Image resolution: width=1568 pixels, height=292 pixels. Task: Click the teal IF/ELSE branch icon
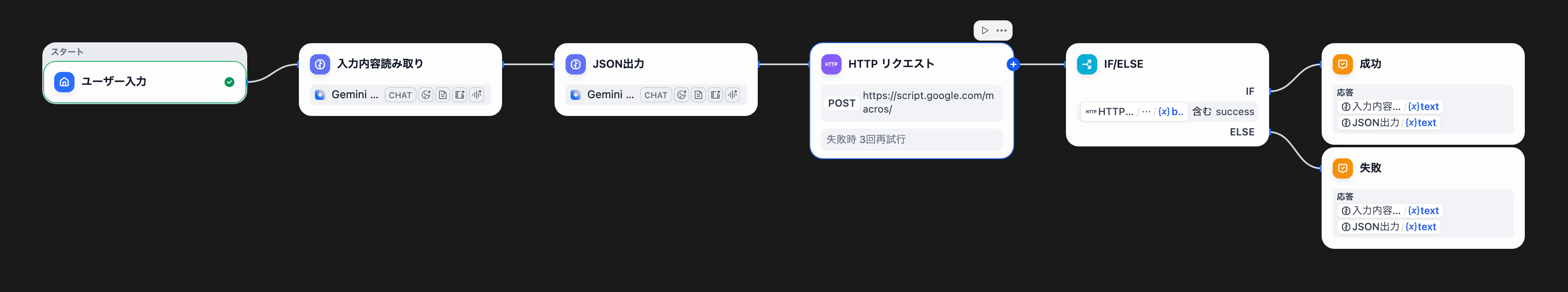[x=1087, y=63]
